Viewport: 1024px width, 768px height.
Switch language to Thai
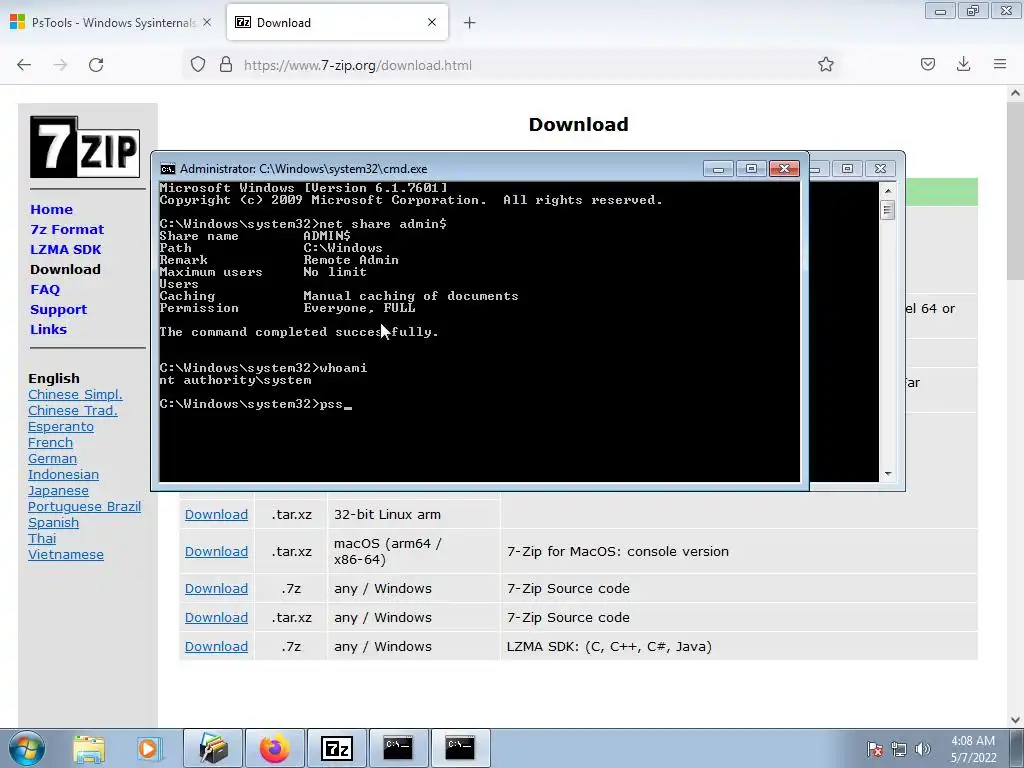tap(42, 539)
